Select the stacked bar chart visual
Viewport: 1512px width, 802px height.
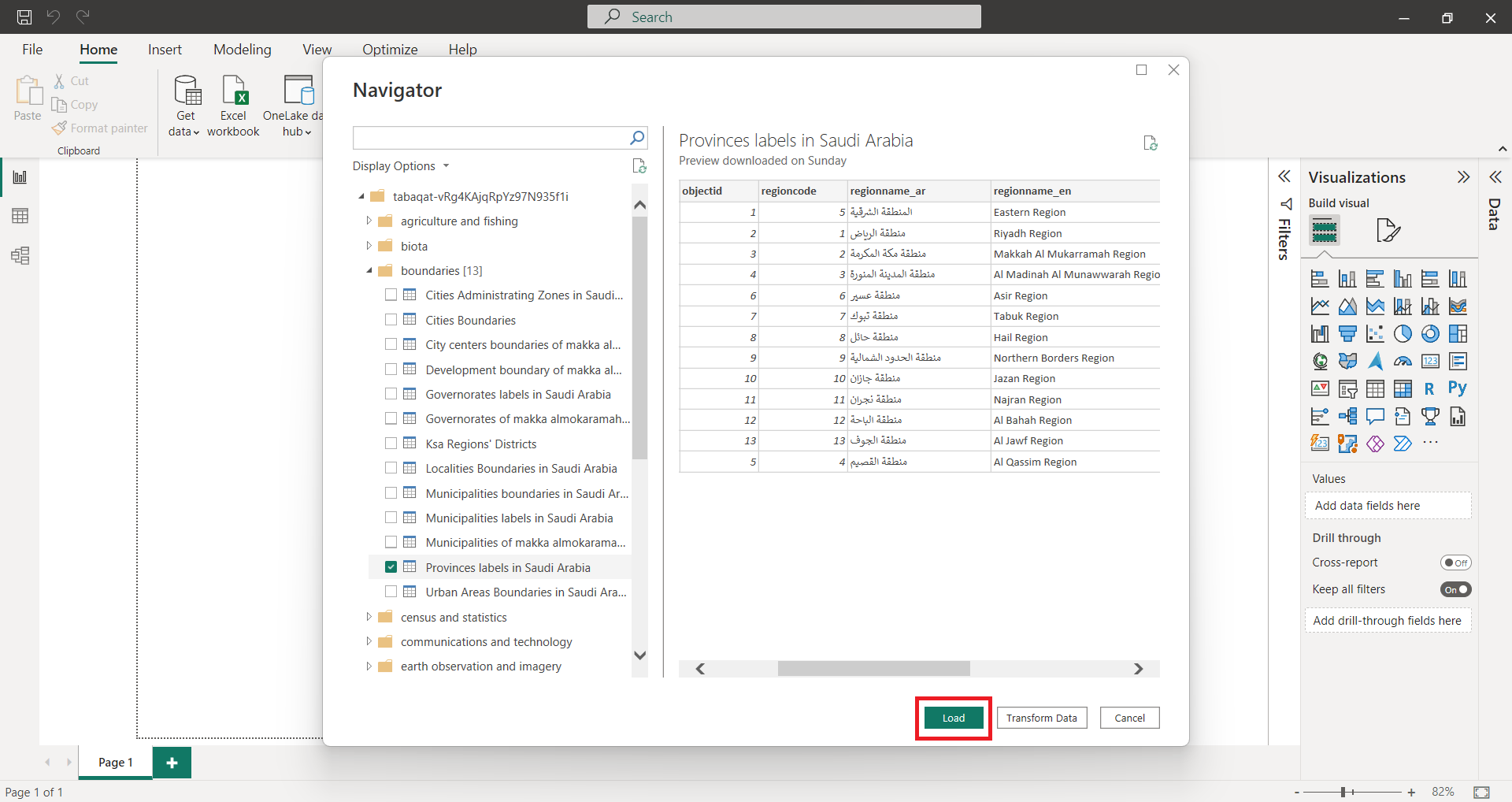coord(1320,279)
